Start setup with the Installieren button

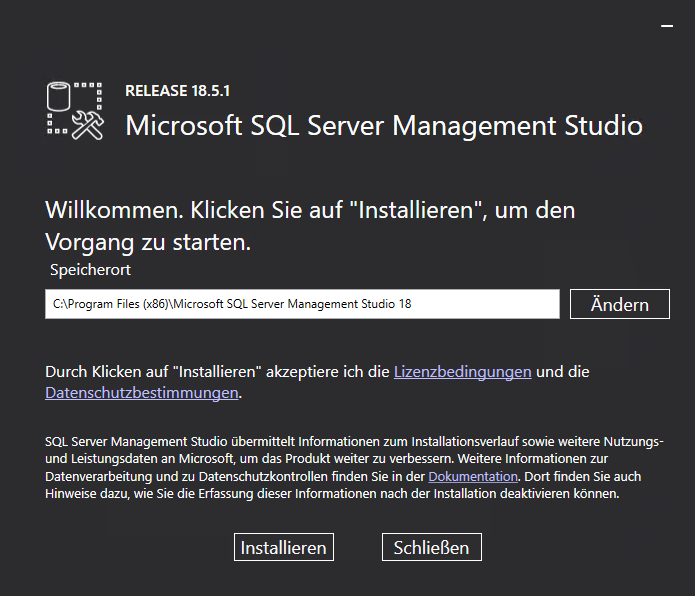(x=284, y=548)
